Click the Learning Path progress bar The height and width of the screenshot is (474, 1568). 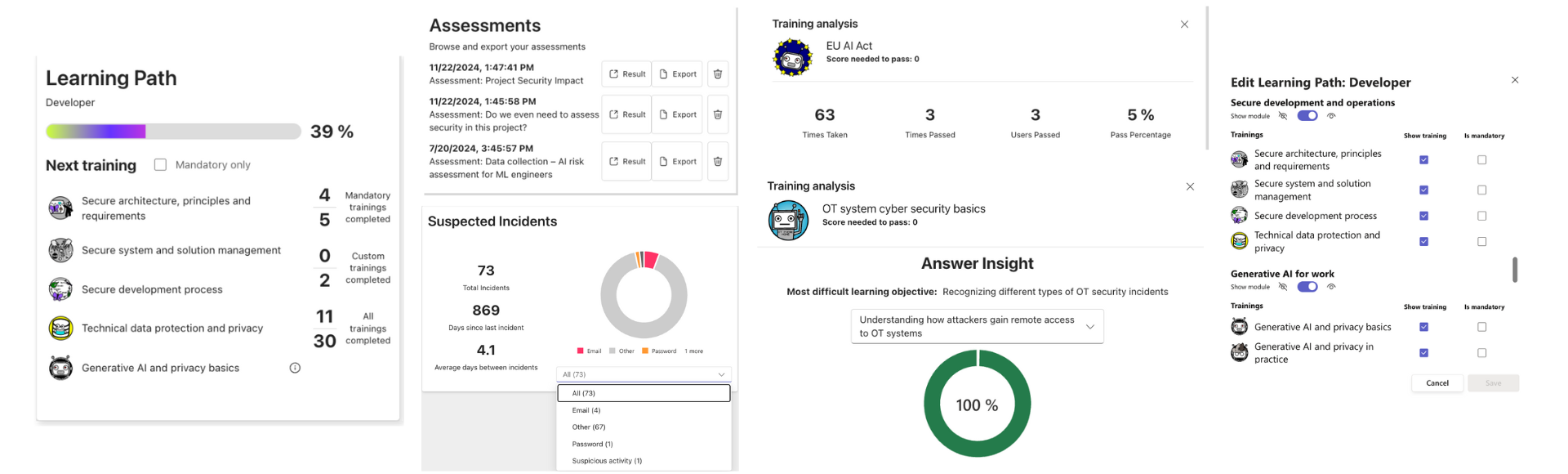(173, 132)
